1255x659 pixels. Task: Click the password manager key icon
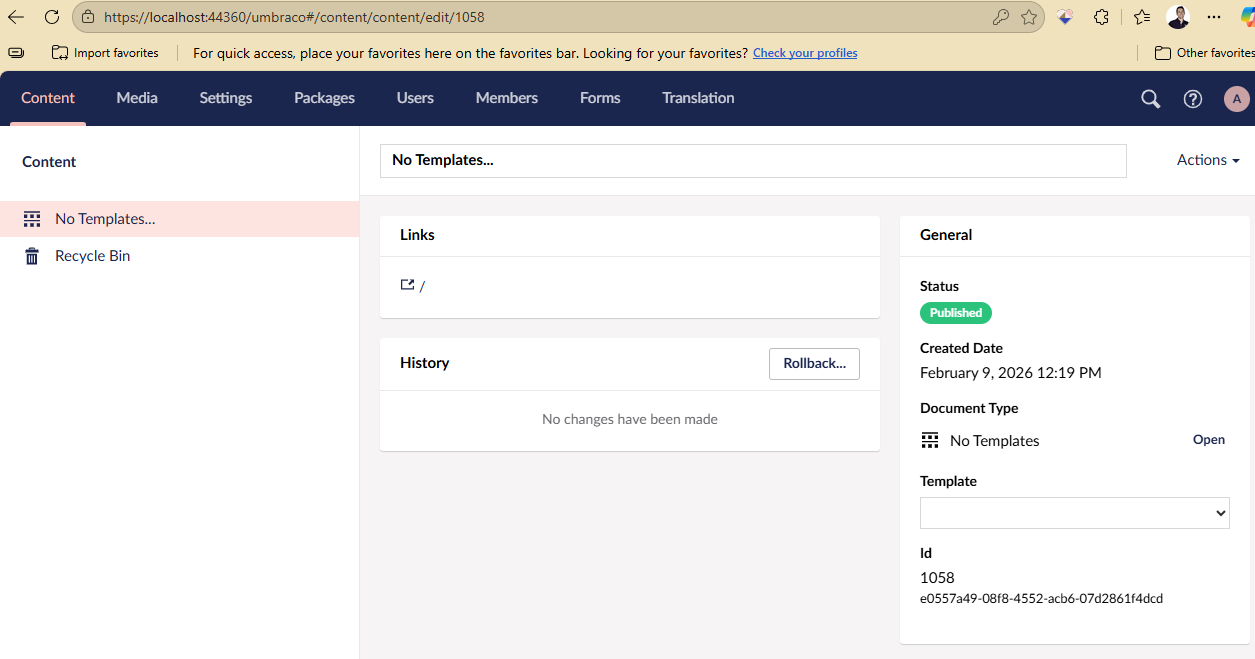tap(1000, 17)
